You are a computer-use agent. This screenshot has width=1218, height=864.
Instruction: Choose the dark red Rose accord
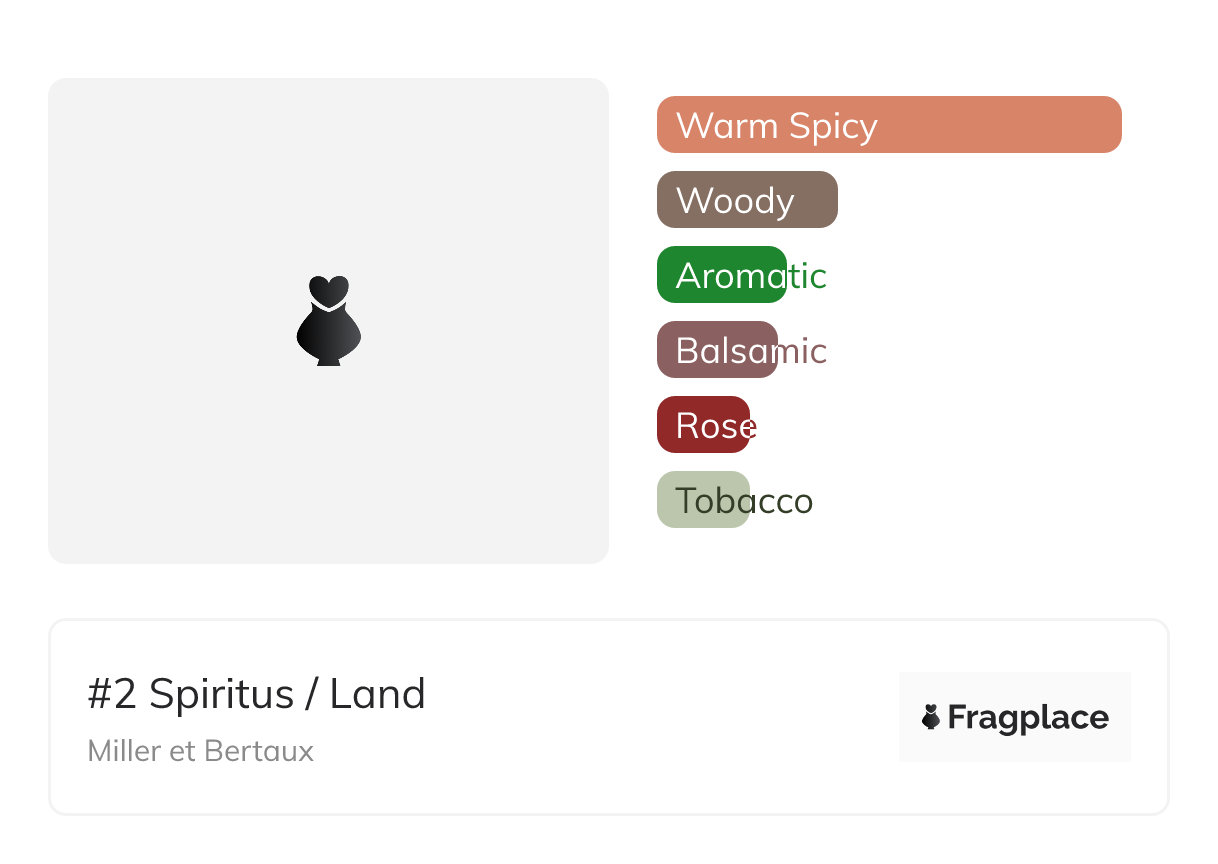point(703,425)
